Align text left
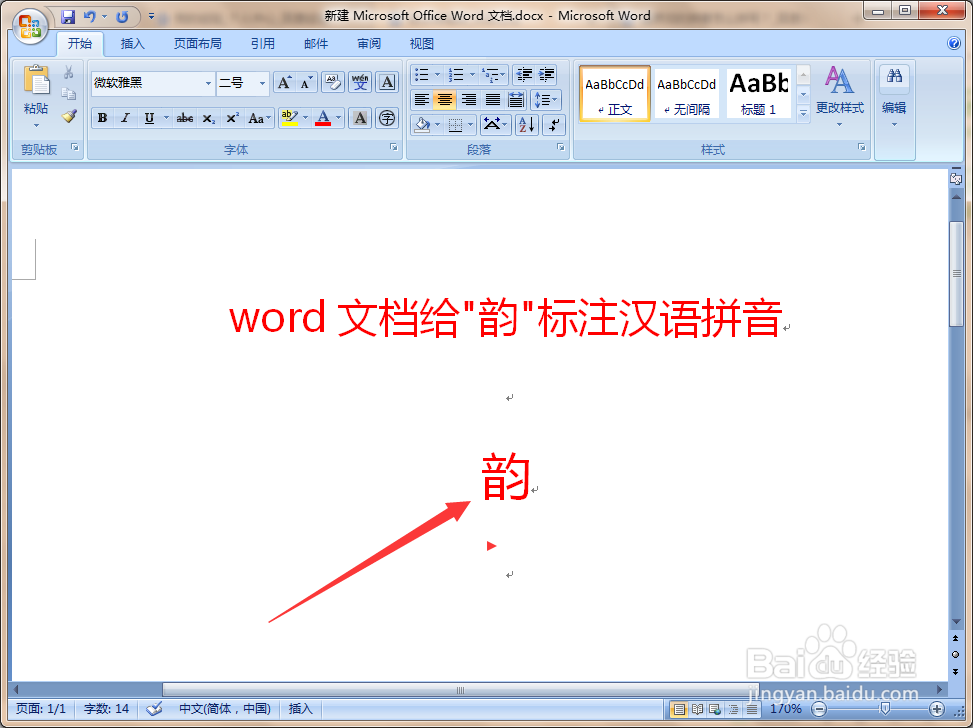 [422, 99]
